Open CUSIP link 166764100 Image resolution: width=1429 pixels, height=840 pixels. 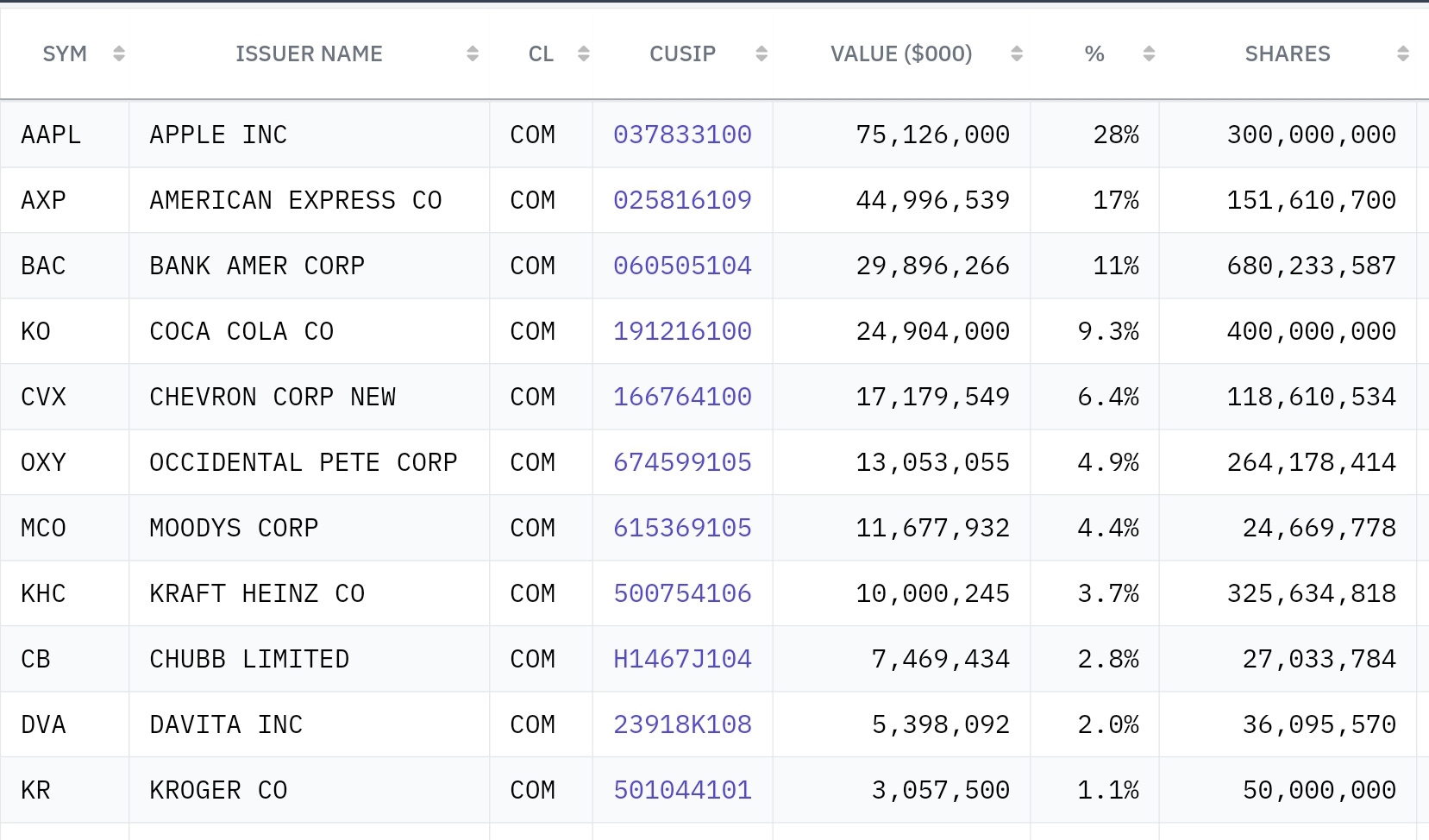[682, 397]
